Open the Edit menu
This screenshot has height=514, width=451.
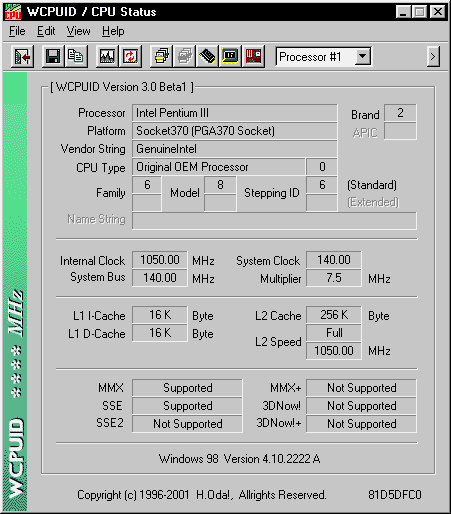[x=46, y=31]
